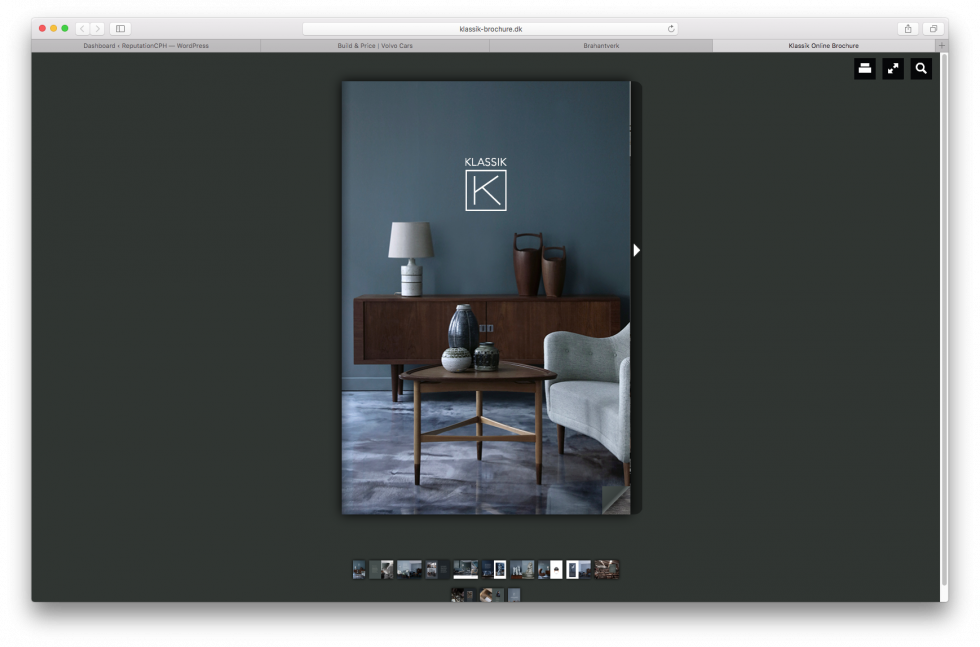Select the Klassik Online Brochure tab
The width and height of the screenshot is (980, 647).
pos(824,46)
